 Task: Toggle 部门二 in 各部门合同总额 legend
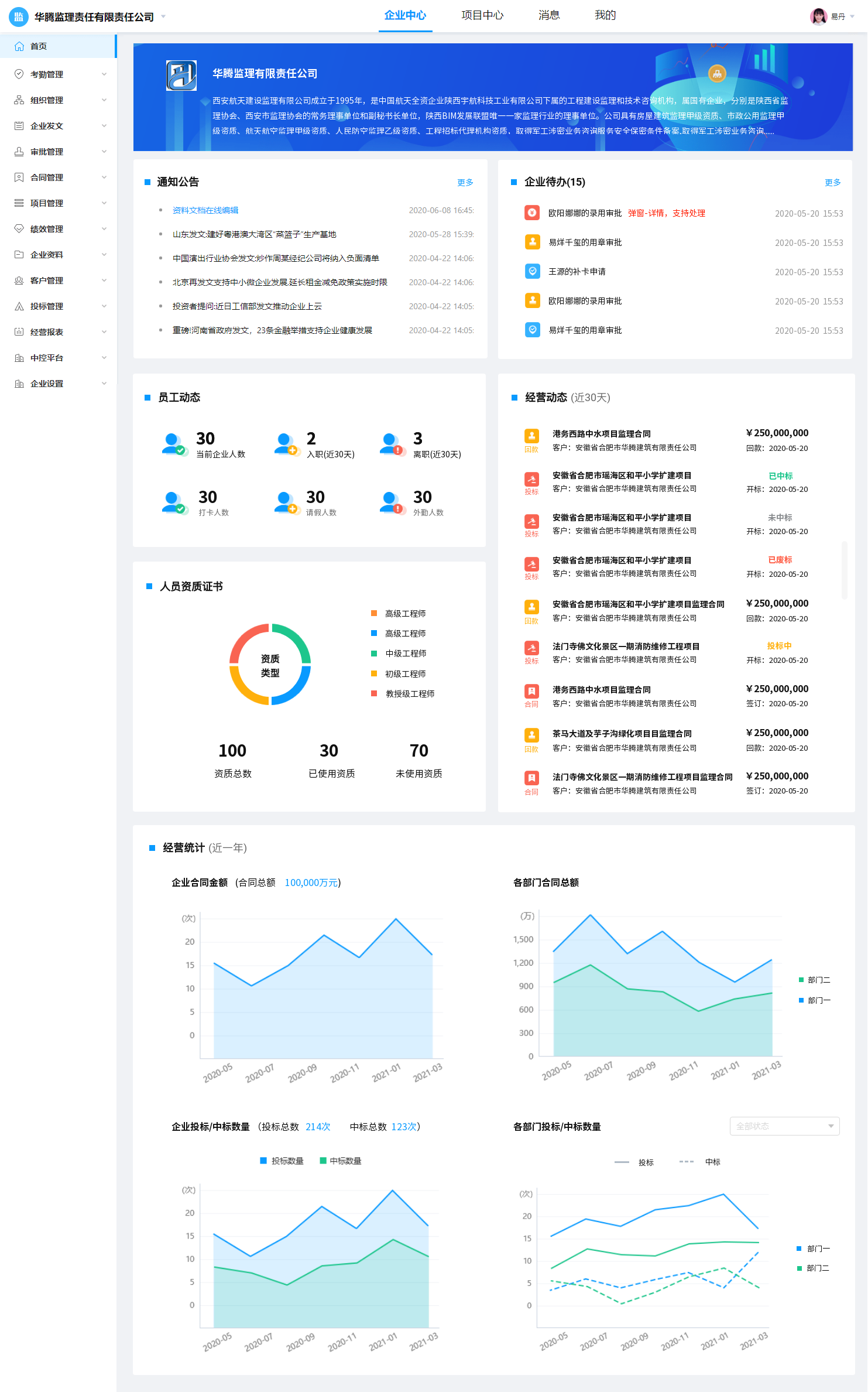(814, 980)
